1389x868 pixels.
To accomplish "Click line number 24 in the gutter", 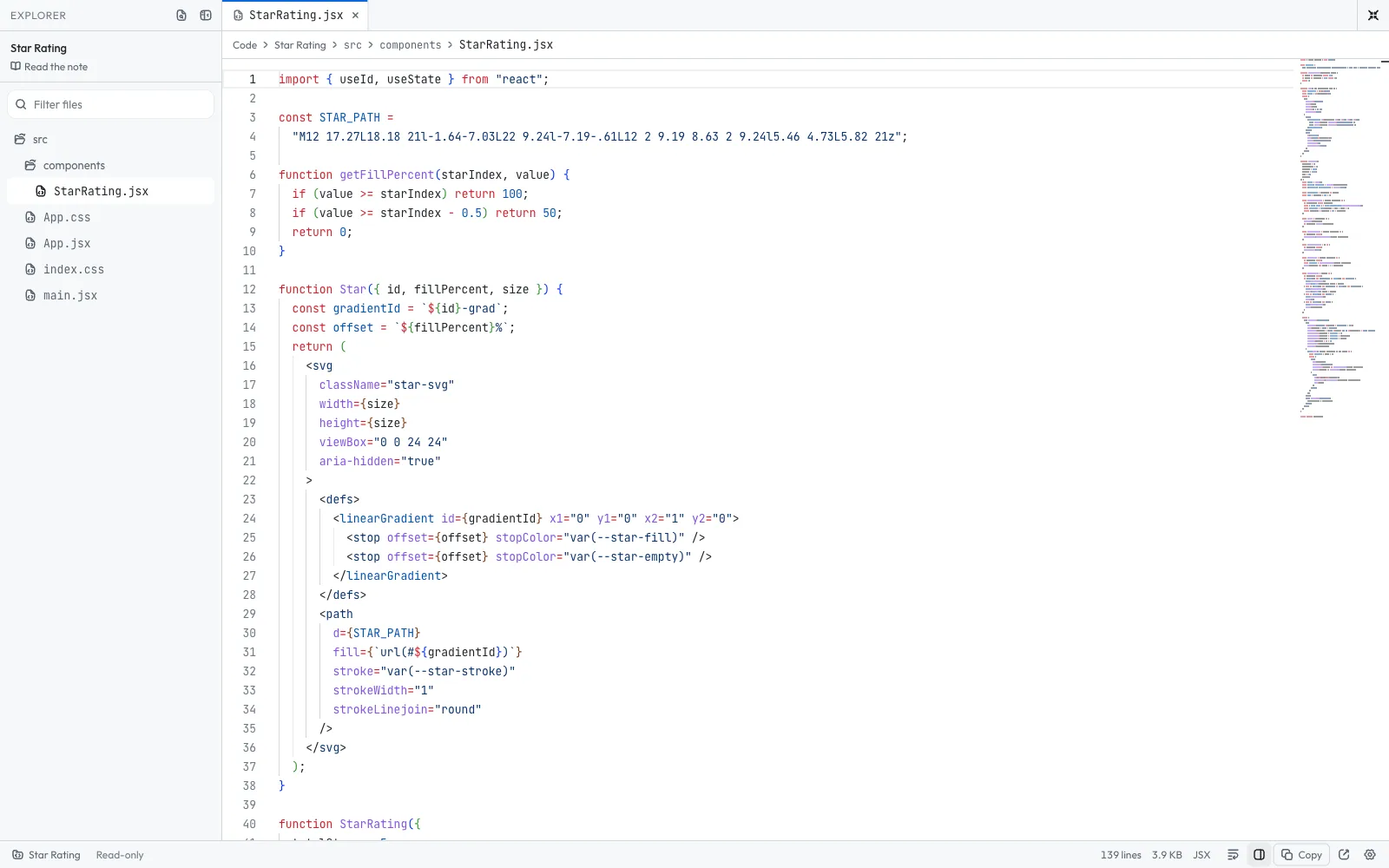I will coord(249,518).
